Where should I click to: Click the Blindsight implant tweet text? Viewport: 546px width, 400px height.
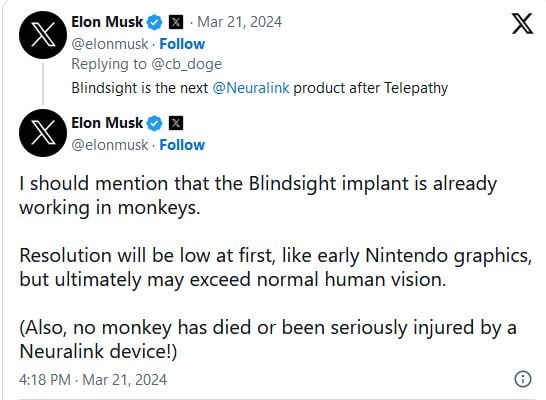pyautogui.click(x=275, y=267)
